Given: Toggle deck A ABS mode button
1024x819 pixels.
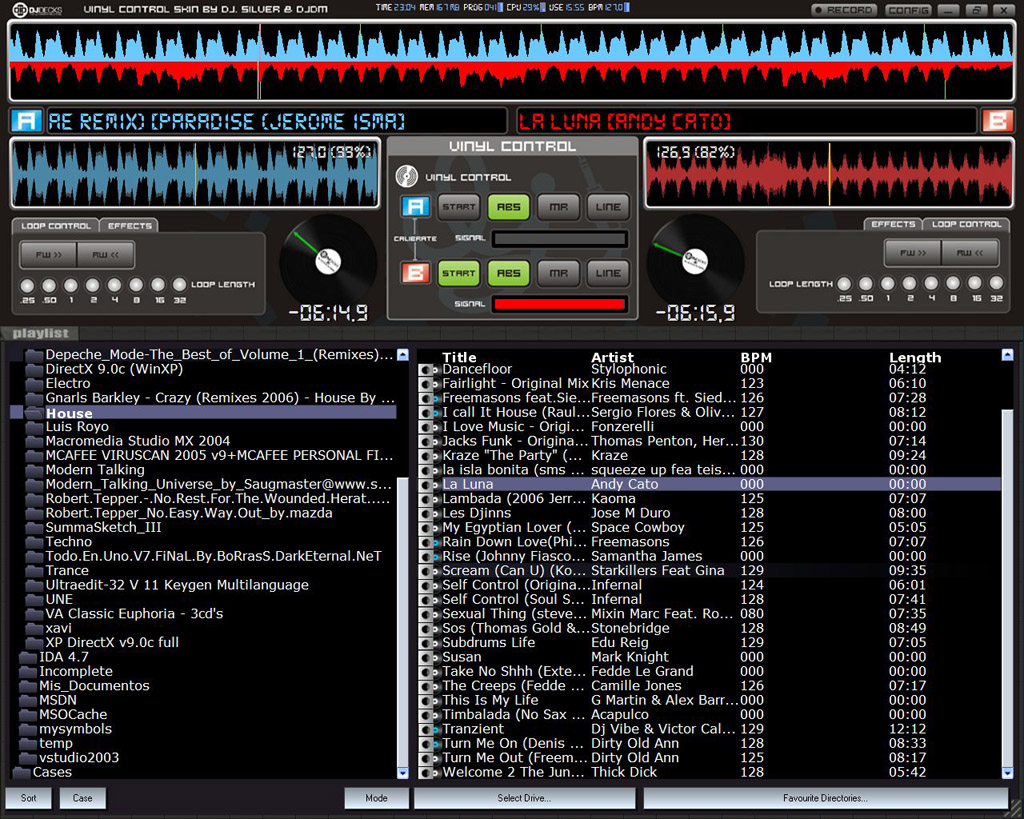Looking at the screenshot, I should [509, 207].
